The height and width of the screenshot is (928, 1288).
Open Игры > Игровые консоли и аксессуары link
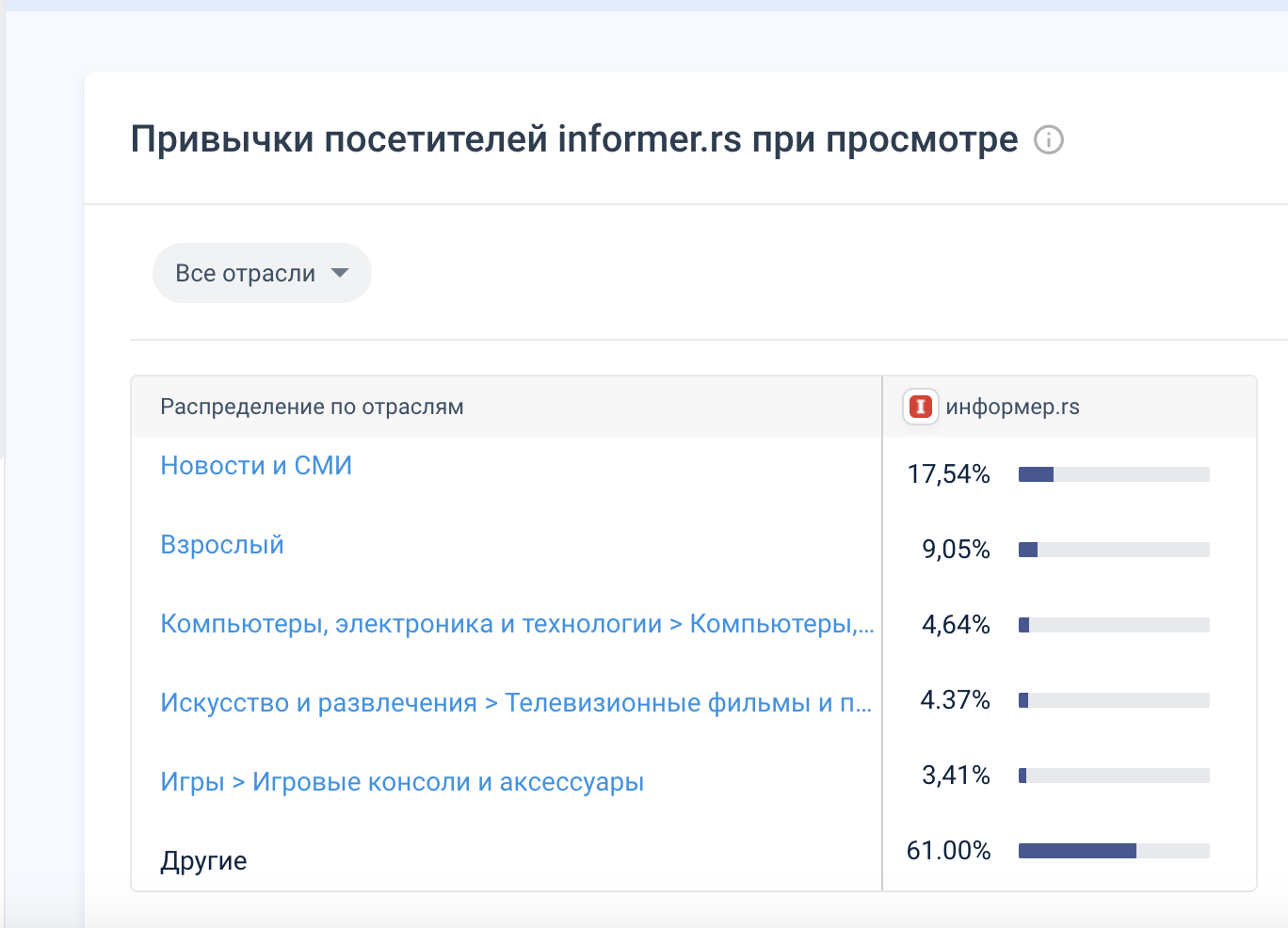tap(402, 782)
